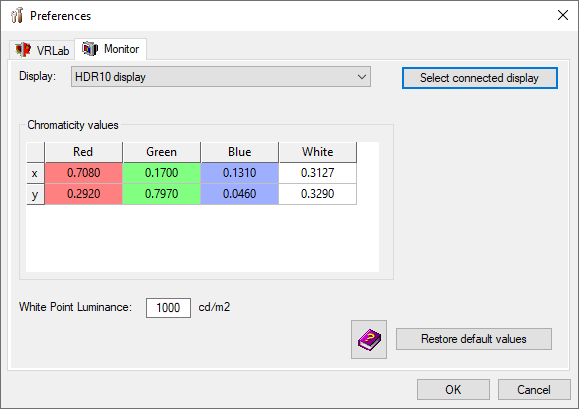Select Blue y cell 0.0460
The image size is (579, 409).
239,194
